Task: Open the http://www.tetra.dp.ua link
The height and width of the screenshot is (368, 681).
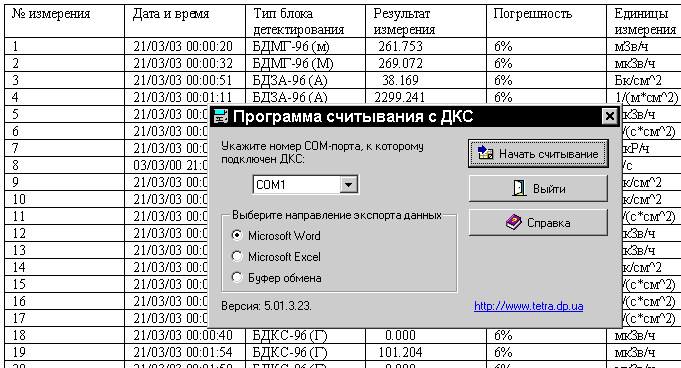Action: pos(529,306)
